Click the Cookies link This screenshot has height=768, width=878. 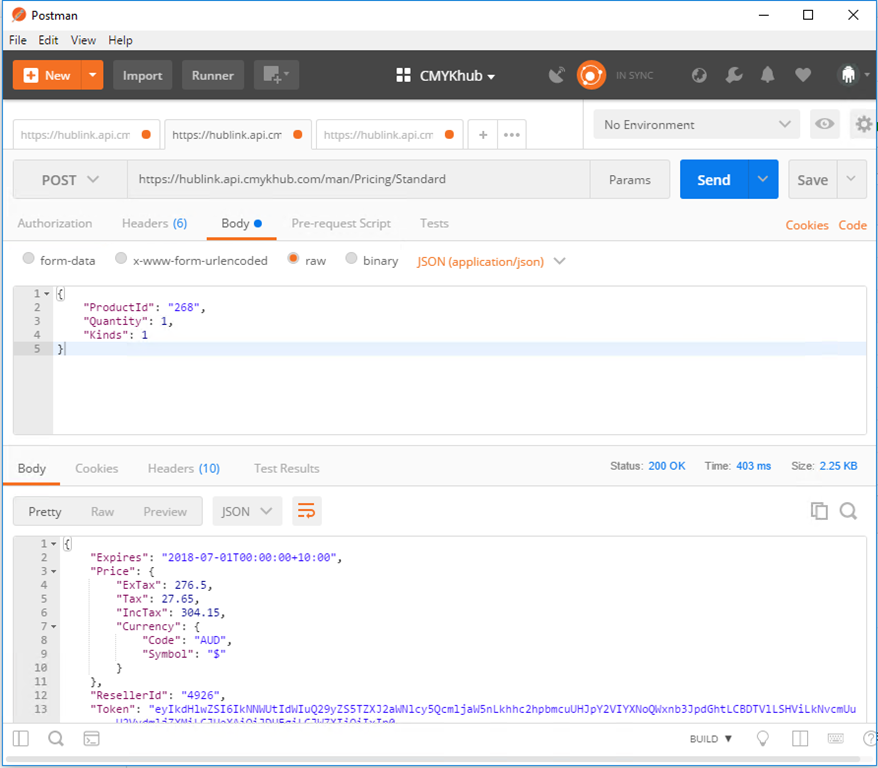coord(806,225)
